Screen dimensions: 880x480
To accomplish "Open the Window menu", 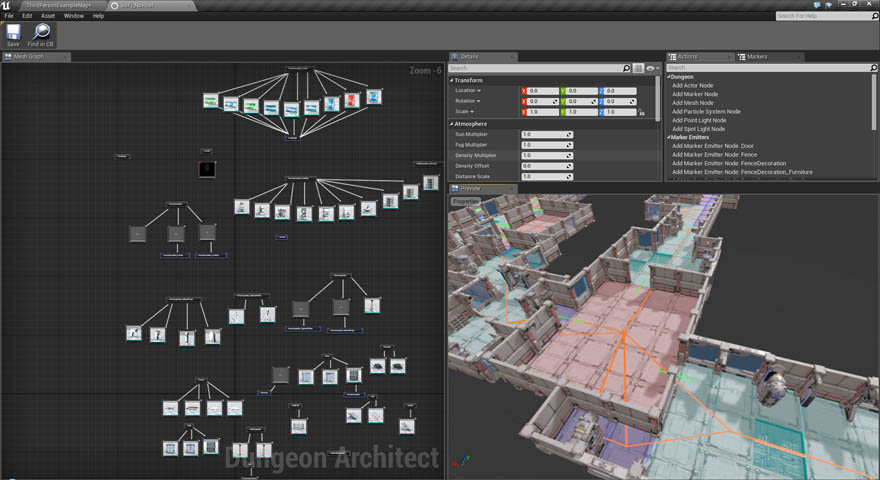I will coord(74,16).
